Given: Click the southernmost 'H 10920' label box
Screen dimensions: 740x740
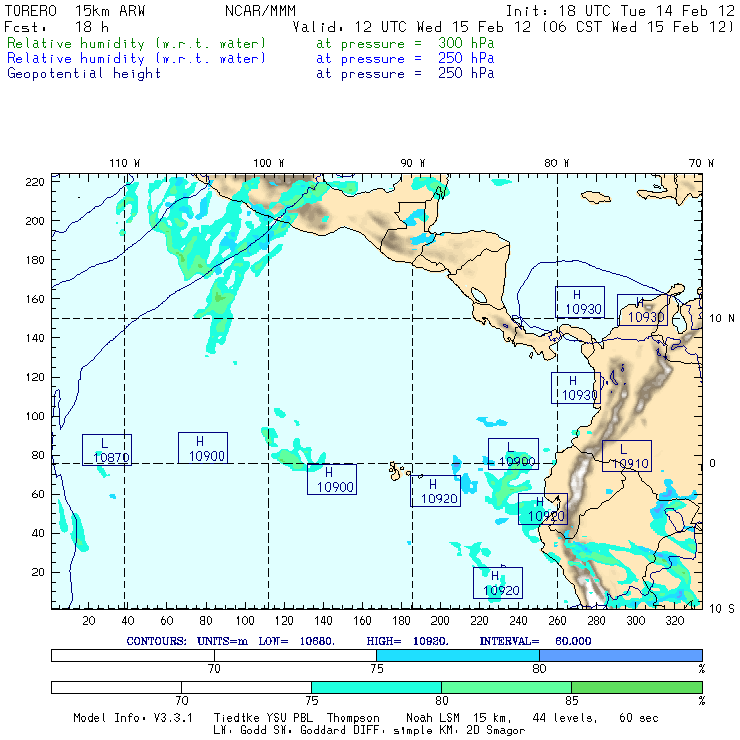Looking at the screenshot, I should click(498, 583).
